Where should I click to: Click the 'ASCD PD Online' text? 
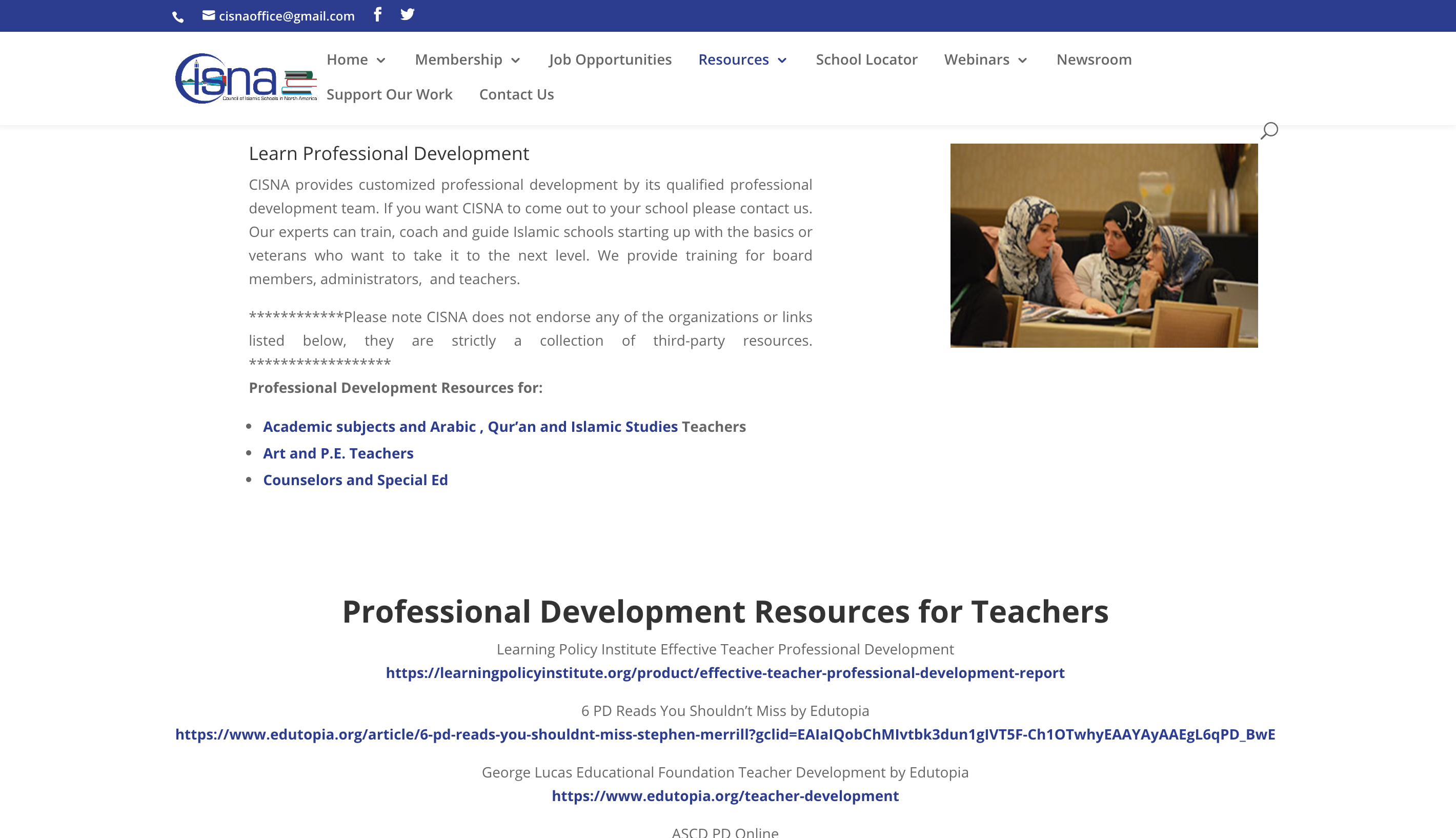pyautogui.click(x=725, y=832)
